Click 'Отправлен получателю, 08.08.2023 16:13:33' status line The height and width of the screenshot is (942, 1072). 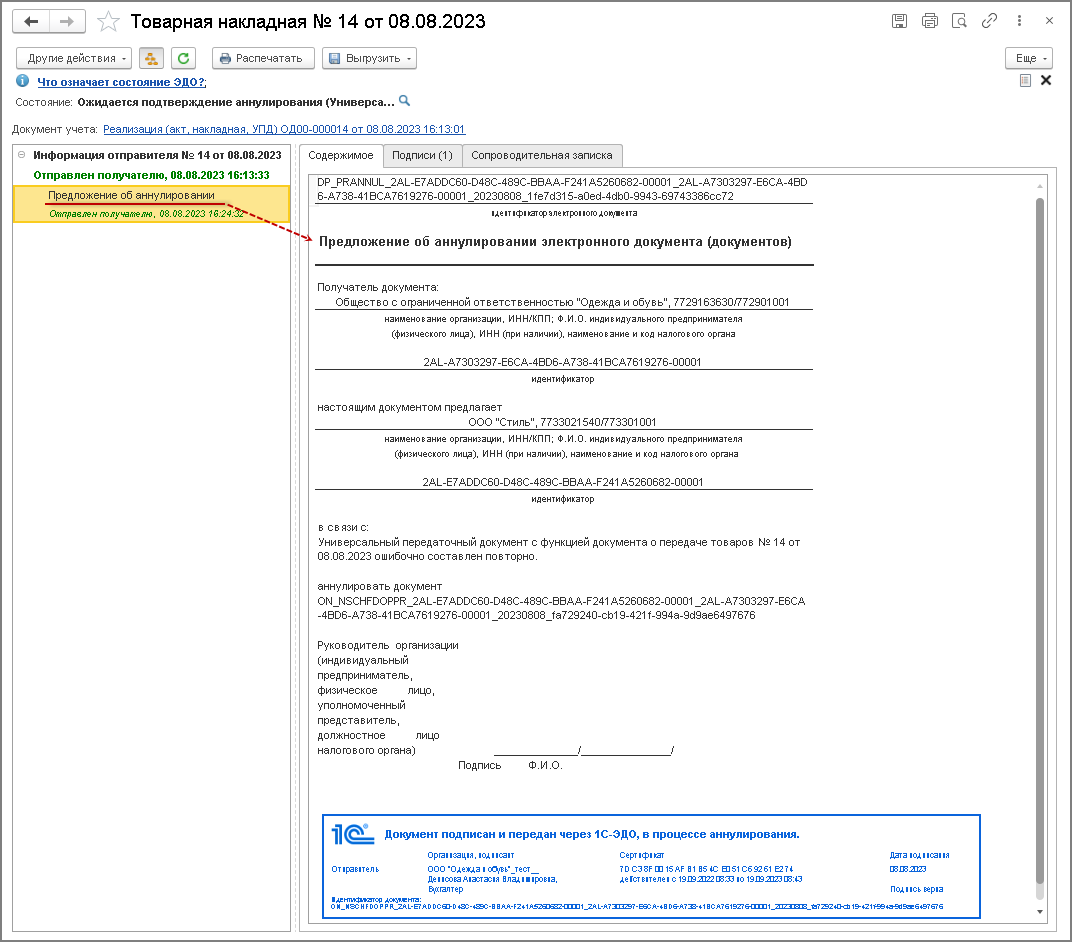[151, 175]
